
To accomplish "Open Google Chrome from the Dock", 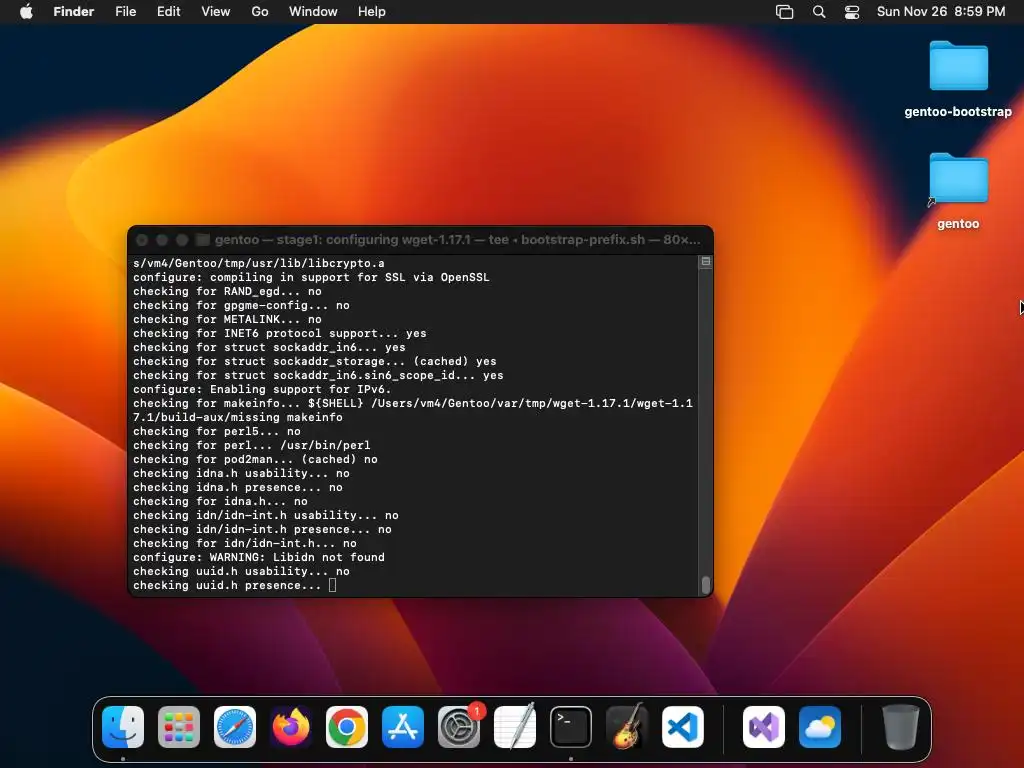I will tap(347, 726).
